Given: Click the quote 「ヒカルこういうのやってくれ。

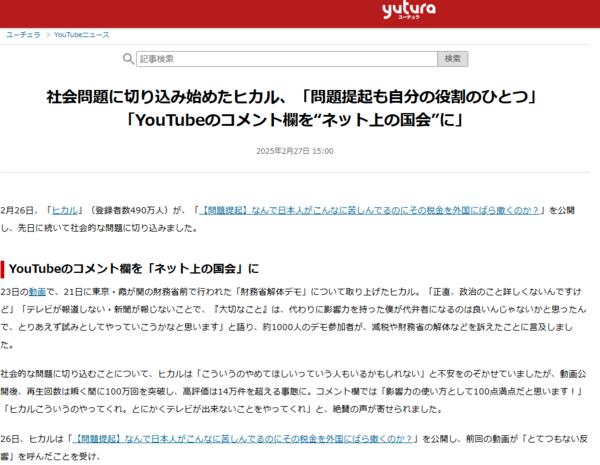Looking at the screenshot, I should tap(66, 409).
